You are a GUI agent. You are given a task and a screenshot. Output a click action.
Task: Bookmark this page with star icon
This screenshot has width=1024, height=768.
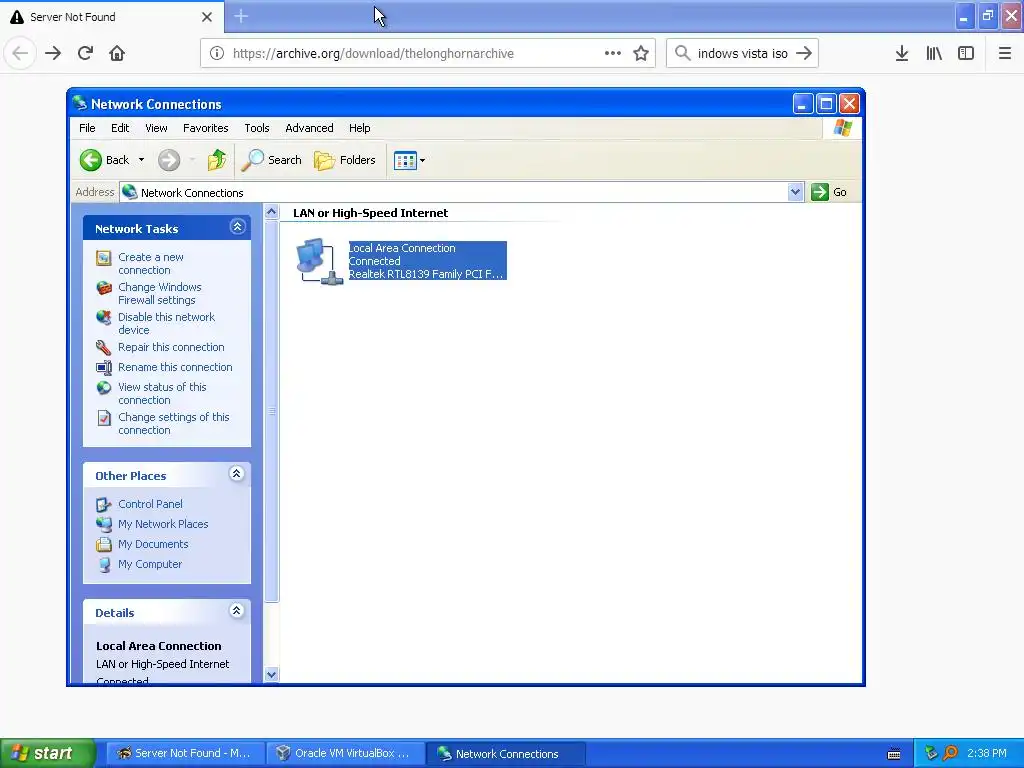[641, 53]
